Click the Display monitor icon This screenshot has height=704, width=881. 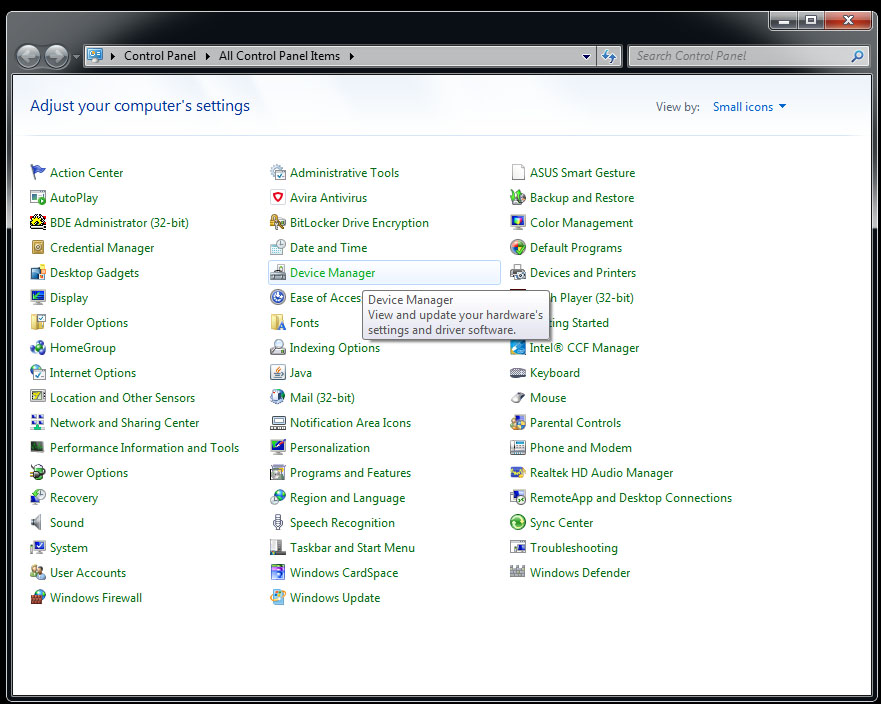tap(38, 297)
